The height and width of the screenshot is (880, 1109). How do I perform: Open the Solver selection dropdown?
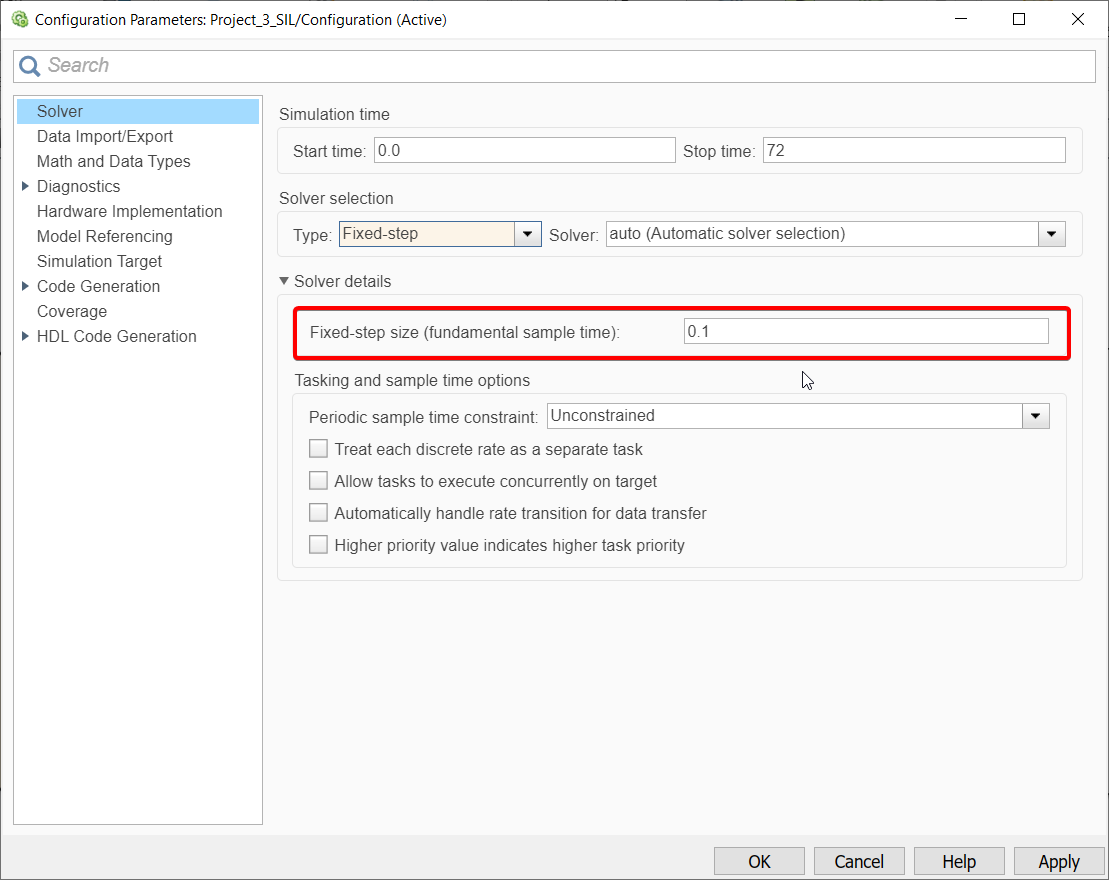tap(1050, 234)
